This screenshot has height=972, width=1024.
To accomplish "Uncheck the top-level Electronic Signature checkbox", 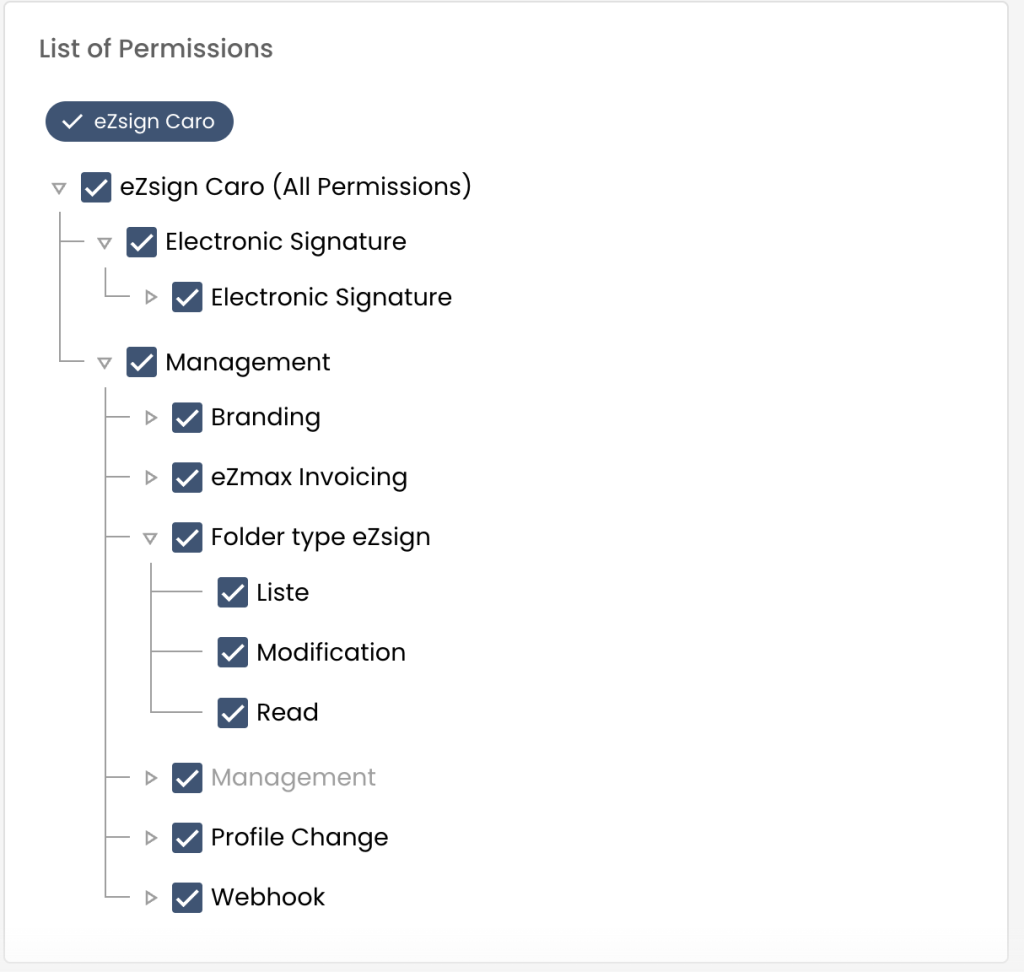I will pyautogui.click(x=142, y=242).
